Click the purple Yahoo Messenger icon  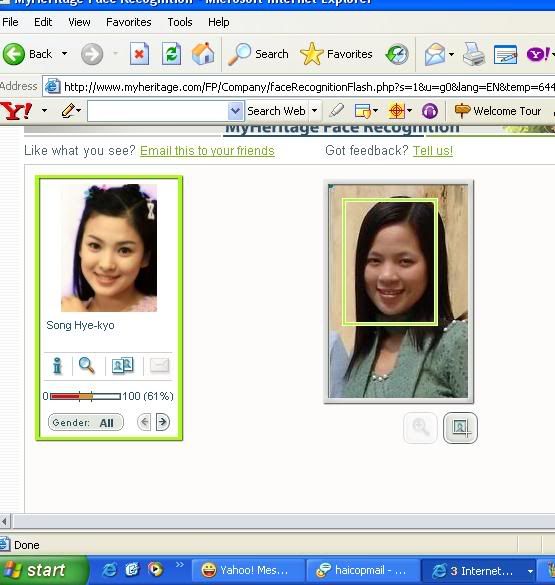coord(538,54)
